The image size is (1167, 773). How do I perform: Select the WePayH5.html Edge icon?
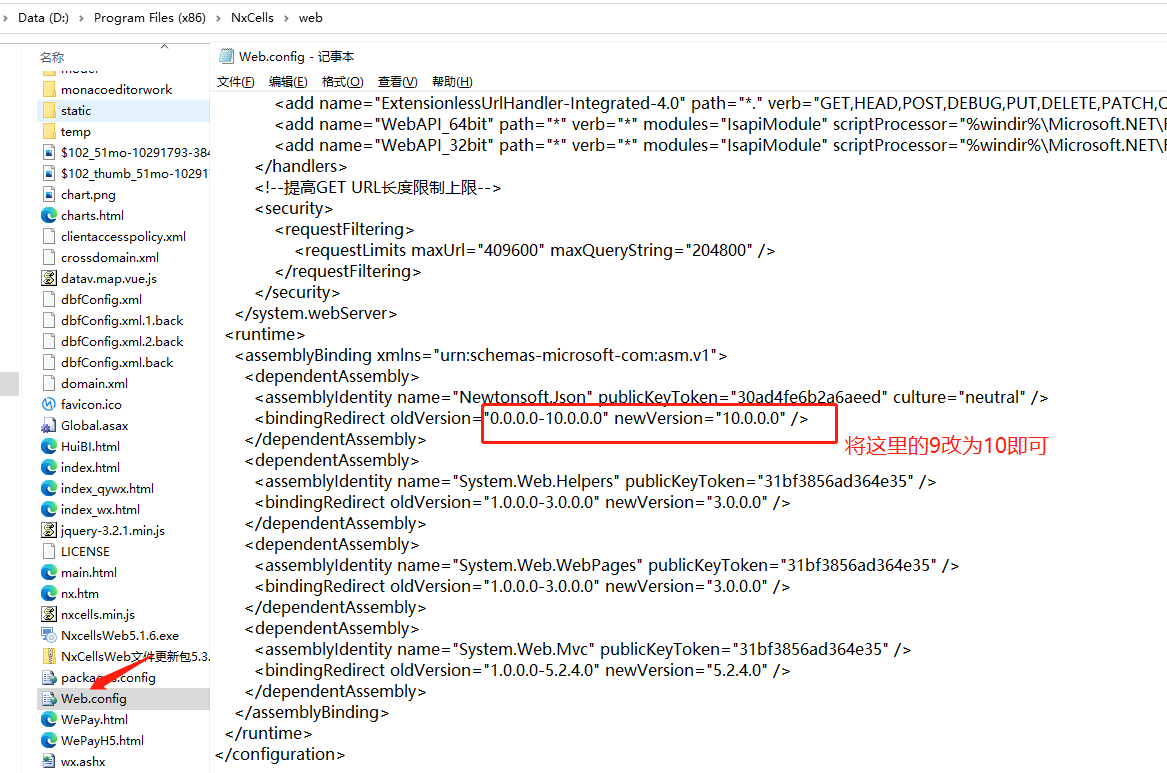49,740
